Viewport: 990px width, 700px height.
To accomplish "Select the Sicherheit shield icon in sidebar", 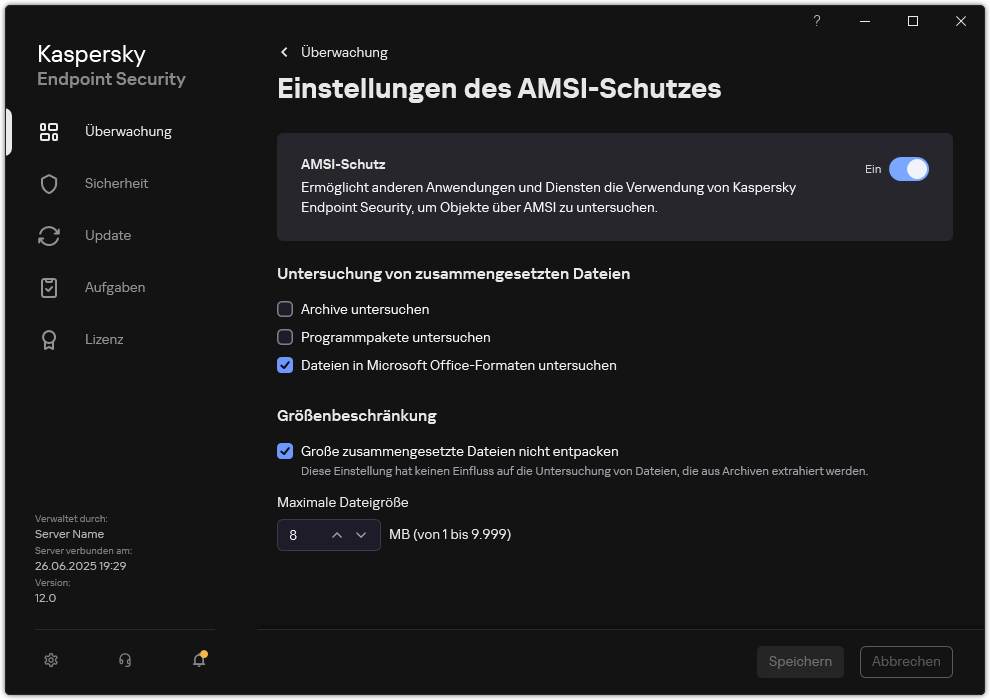I will coord(49,183).
